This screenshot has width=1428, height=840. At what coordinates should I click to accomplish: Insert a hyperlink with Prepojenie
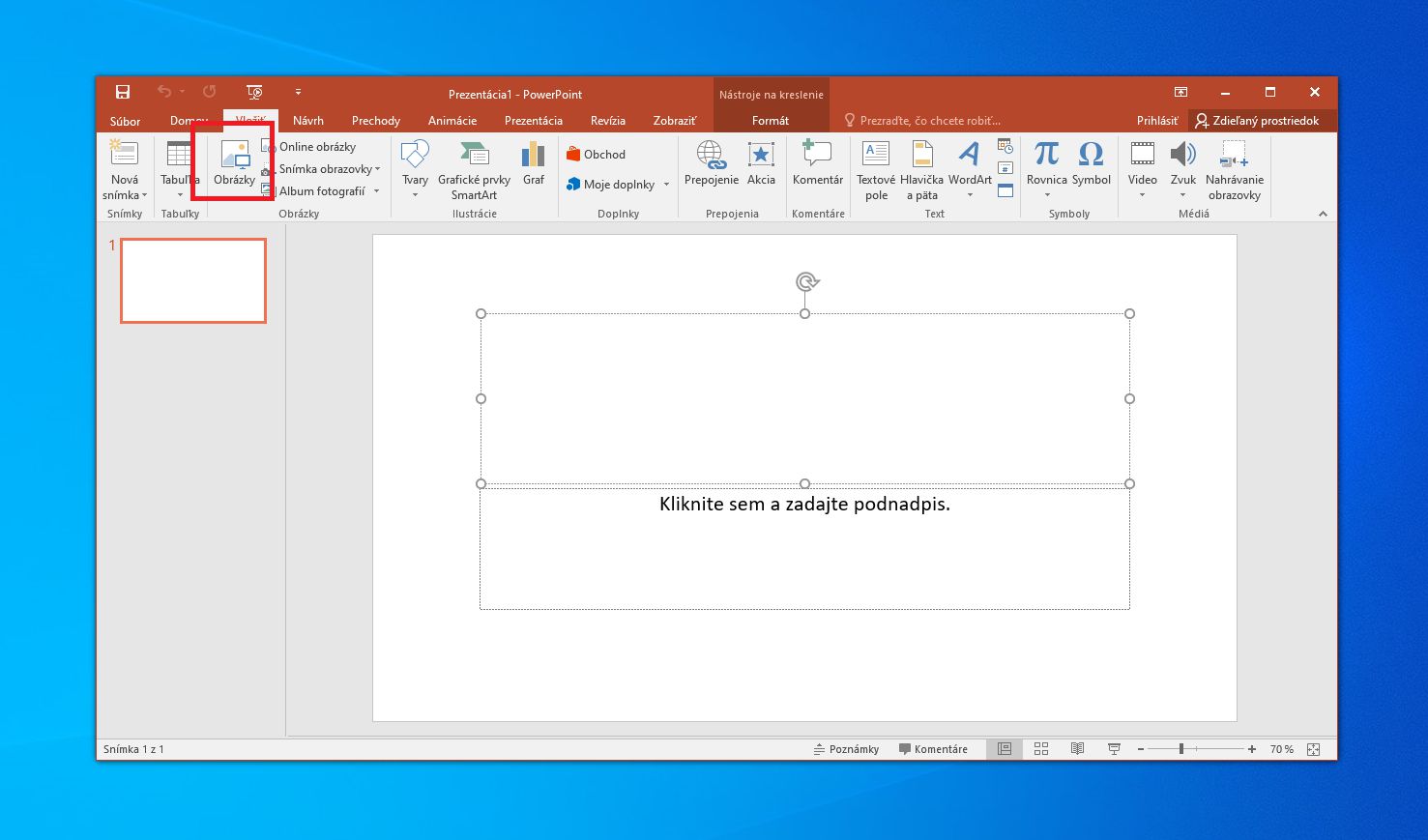[x=712, y=162]
